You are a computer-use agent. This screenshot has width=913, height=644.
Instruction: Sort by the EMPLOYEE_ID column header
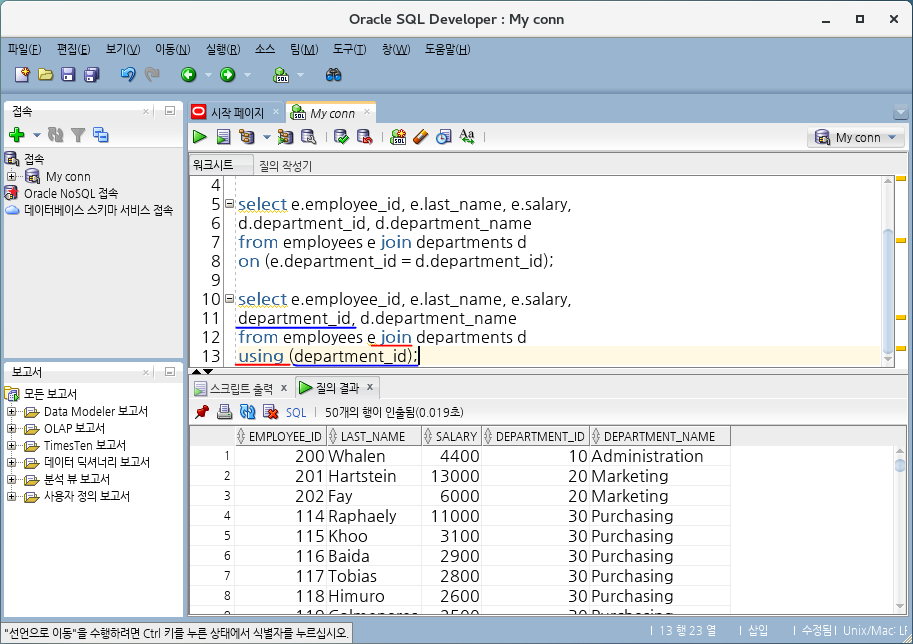pyautogui.click(x=280, y=436)
